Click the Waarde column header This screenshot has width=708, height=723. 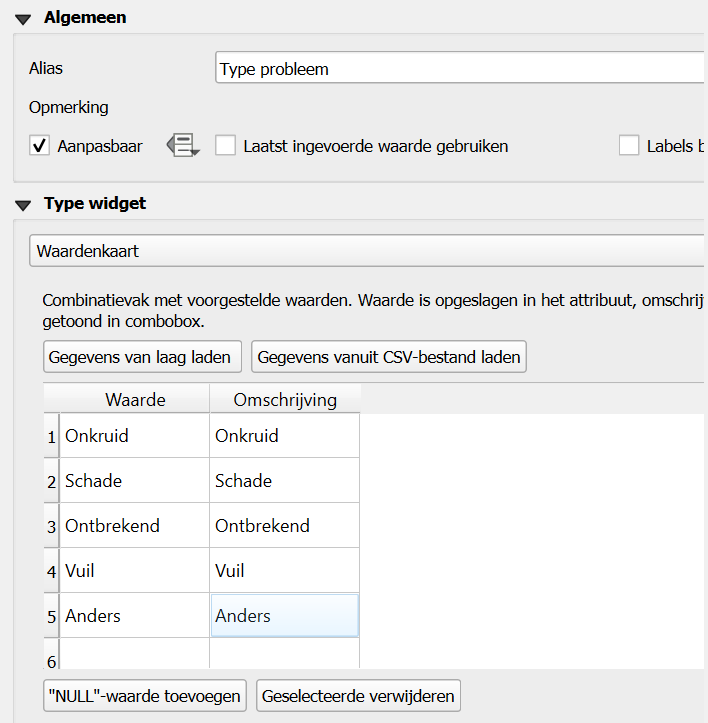(x=135, y=400)
